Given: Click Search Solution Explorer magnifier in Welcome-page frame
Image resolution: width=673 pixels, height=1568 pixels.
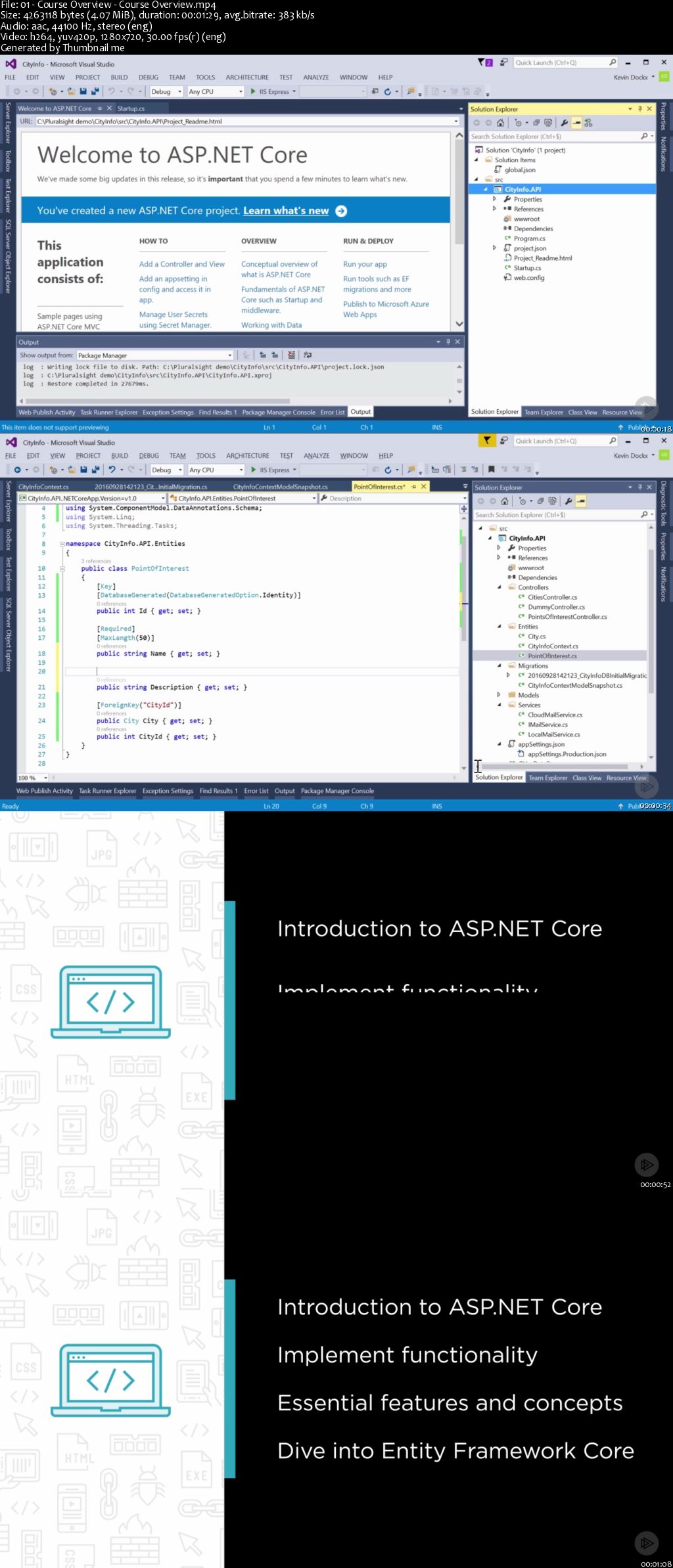Looking at the screenshot, I should [x=644, y=136].
